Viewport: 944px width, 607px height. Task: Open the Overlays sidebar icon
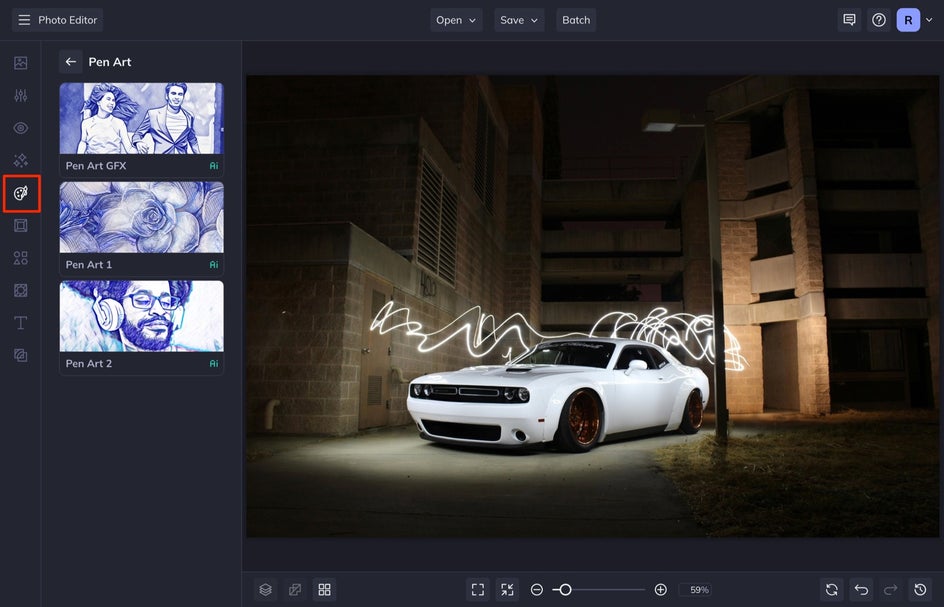pos(20,290)
